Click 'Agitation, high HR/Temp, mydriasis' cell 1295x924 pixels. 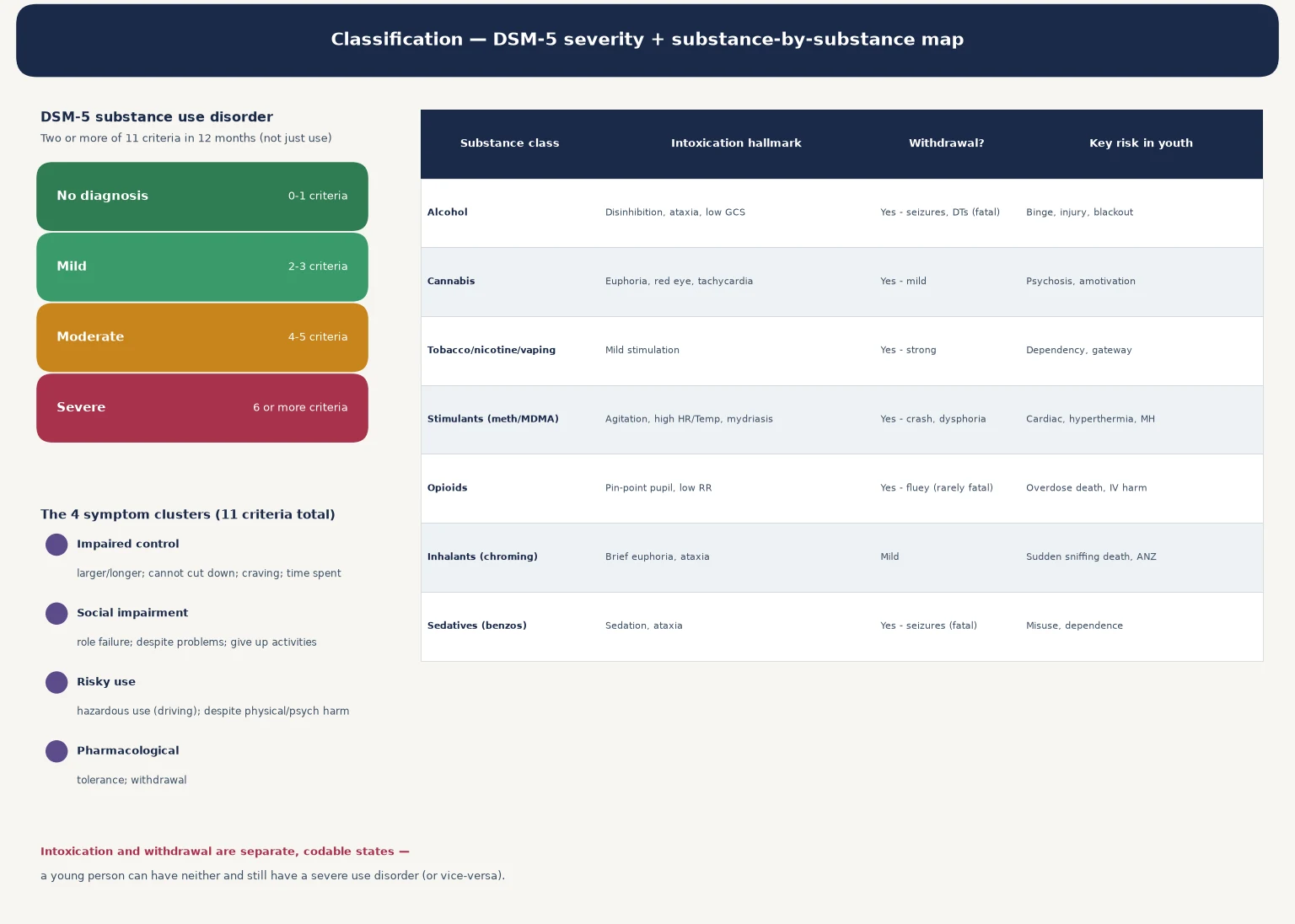[689, 419]
